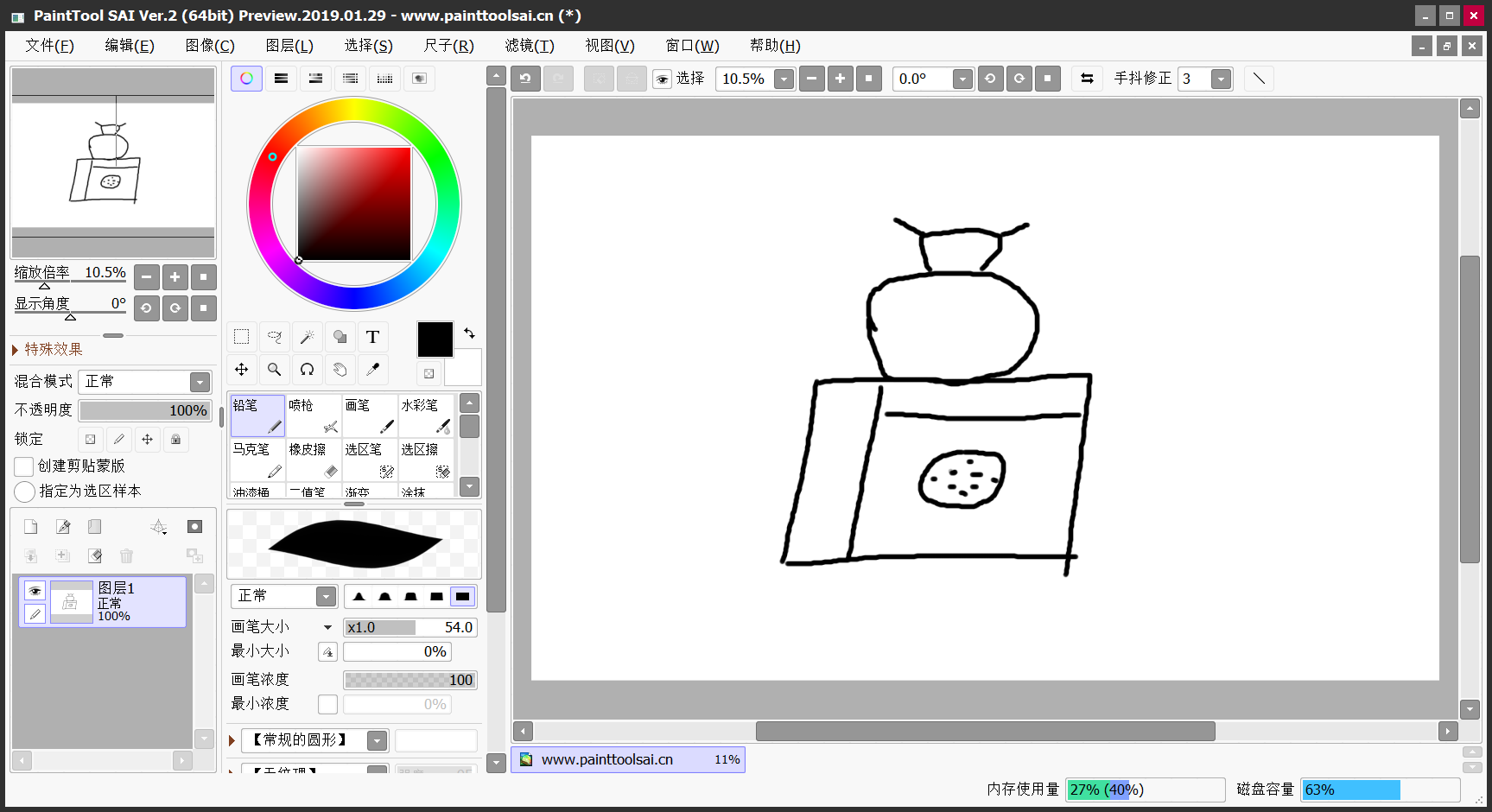The width and height of the screenshot is (1492, 812).
Task: Open the 混合模式 dropdown
Action: [200, 382]
